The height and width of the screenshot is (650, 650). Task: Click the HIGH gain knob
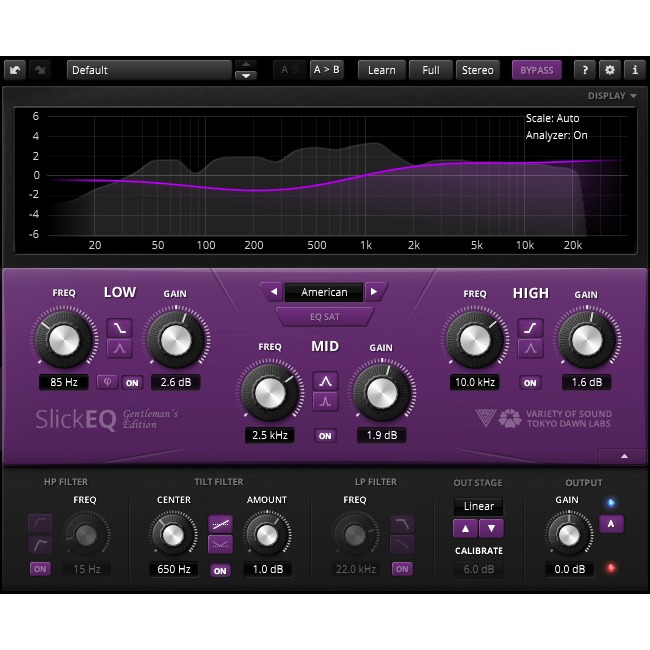pyautogui.click(x=587, y=340)
